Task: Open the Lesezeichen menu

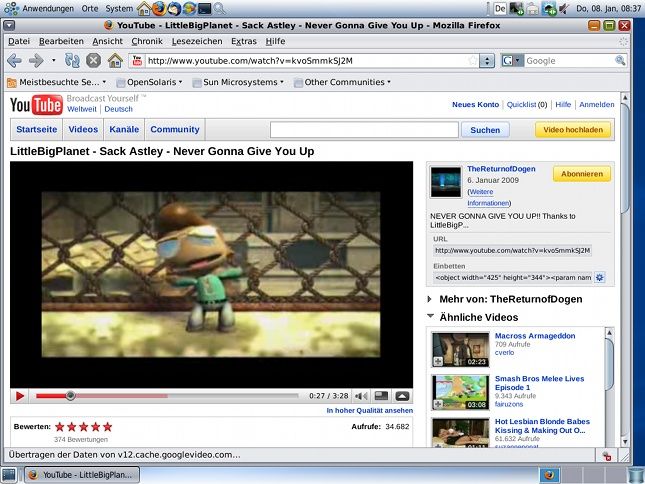Action: tap(197, 41)
